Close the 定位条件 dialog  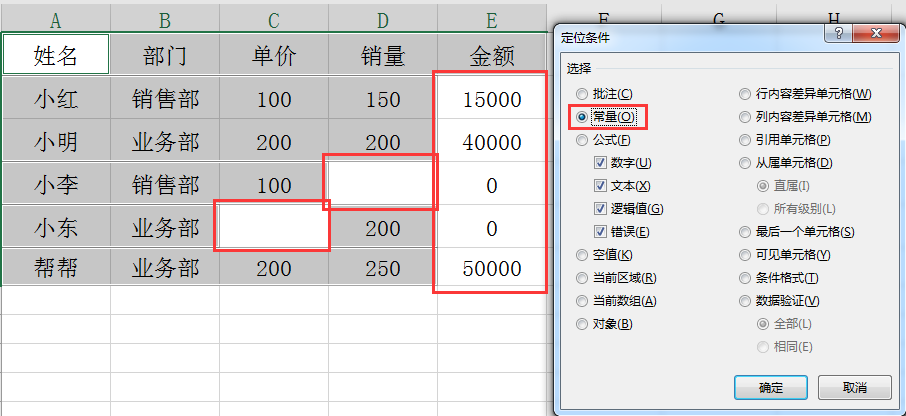point(876,33)
